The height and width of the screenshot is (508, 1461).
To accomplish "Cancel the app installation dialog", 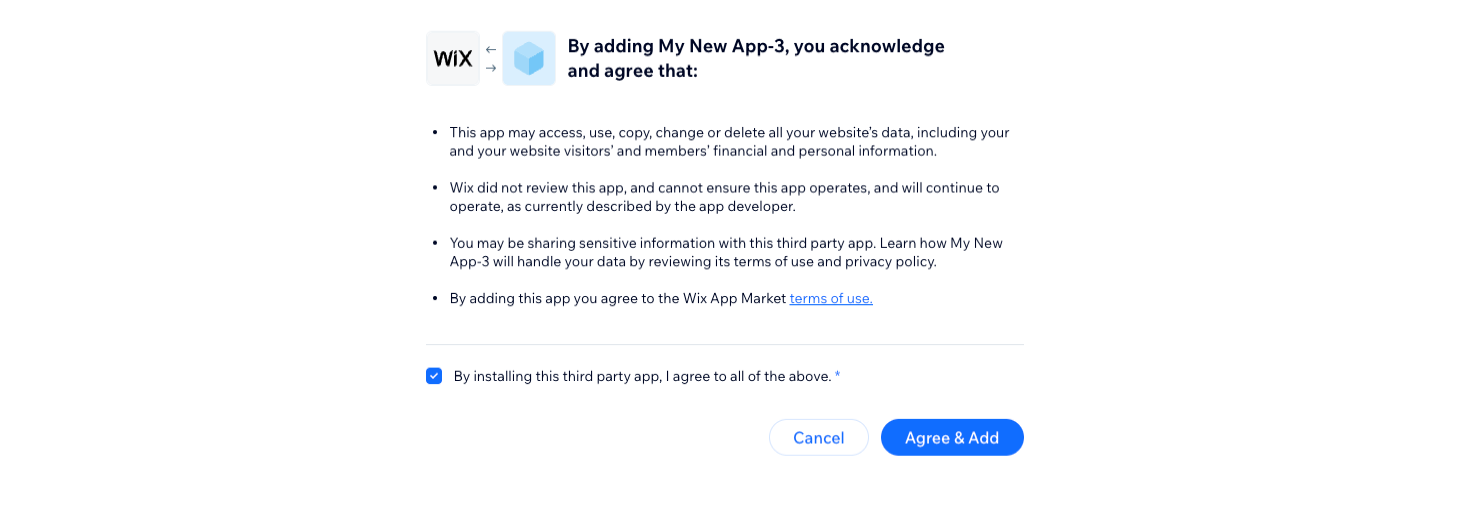I will coord(818,438).
